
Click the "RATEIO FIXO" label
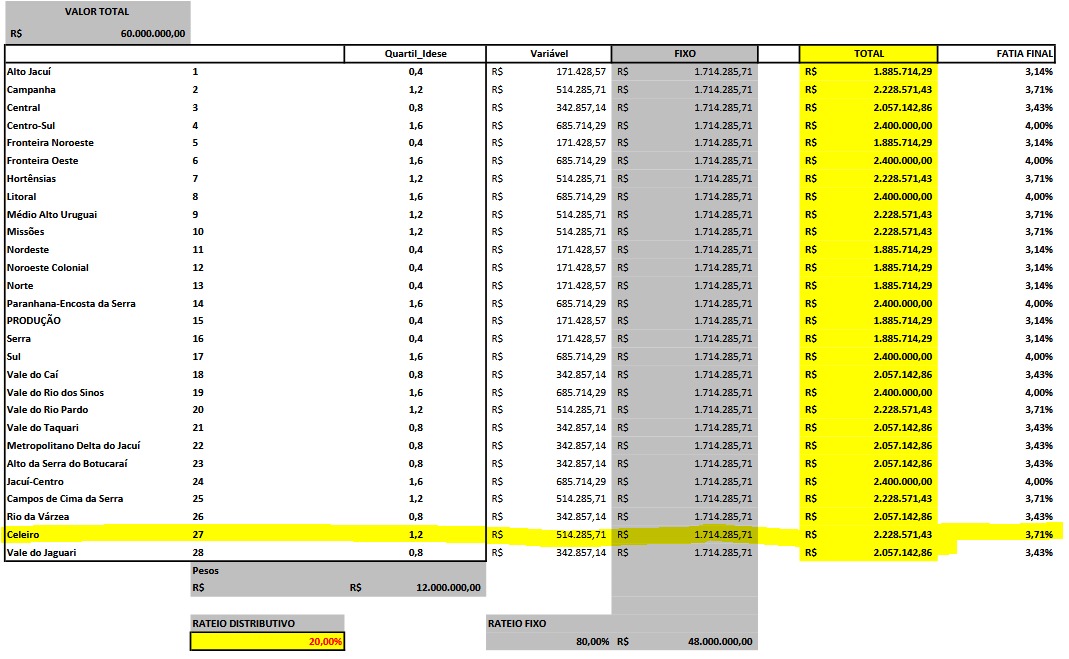517,624
